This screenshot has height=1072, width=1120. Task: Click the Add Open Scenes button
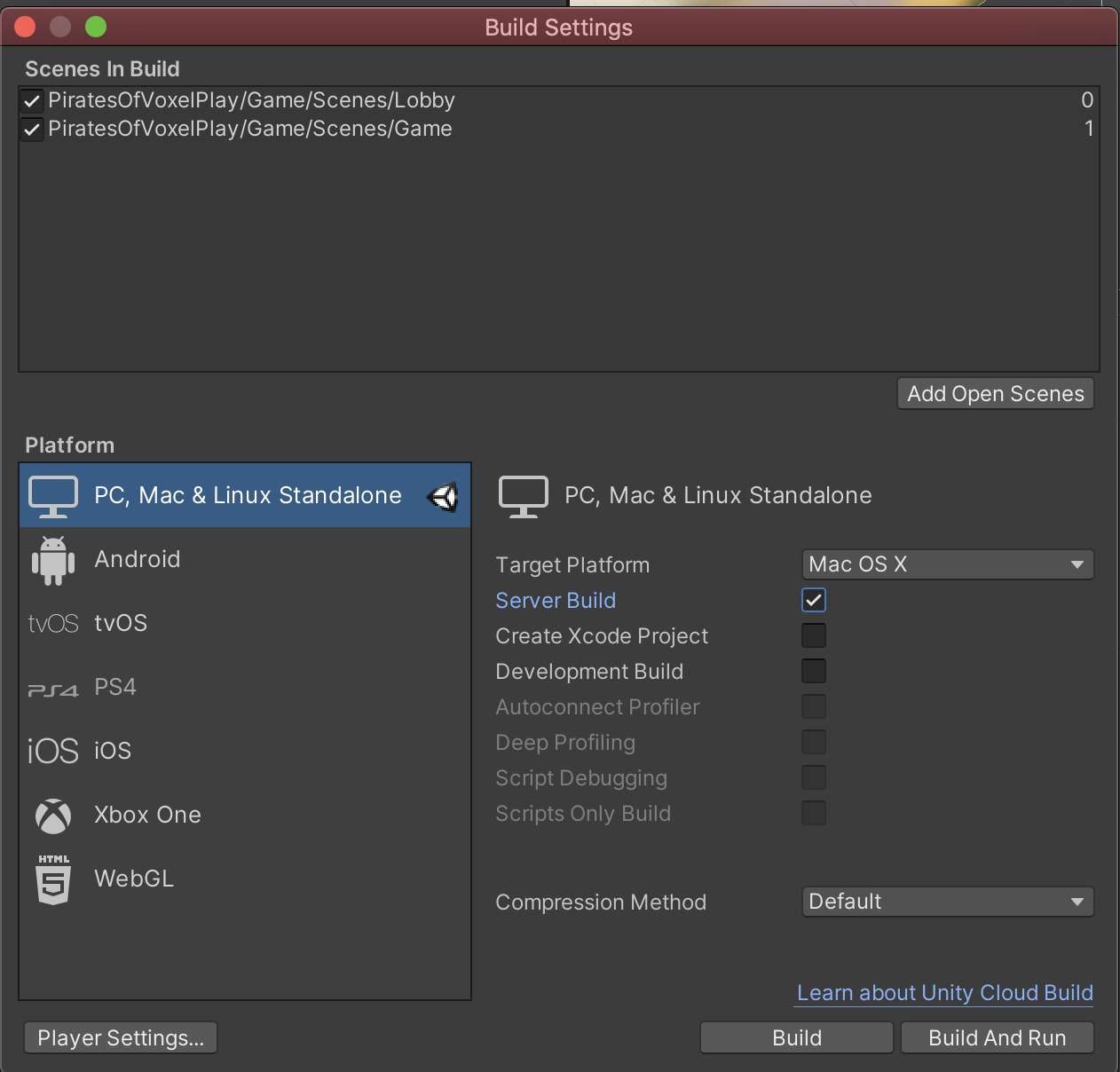[x=996, y=394]
